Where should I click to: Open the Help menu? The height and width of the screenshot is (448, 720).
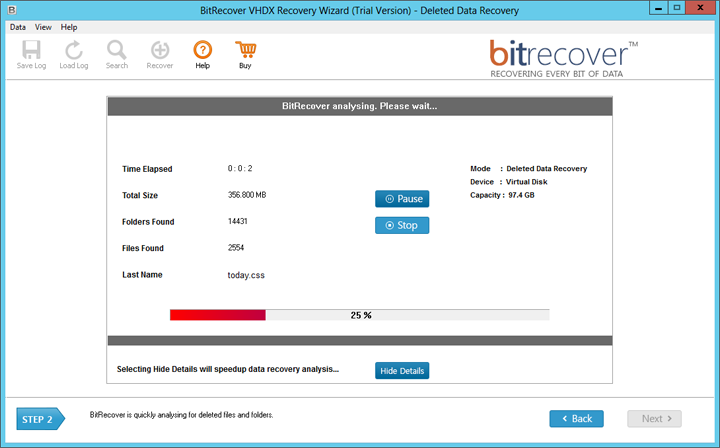69,27
